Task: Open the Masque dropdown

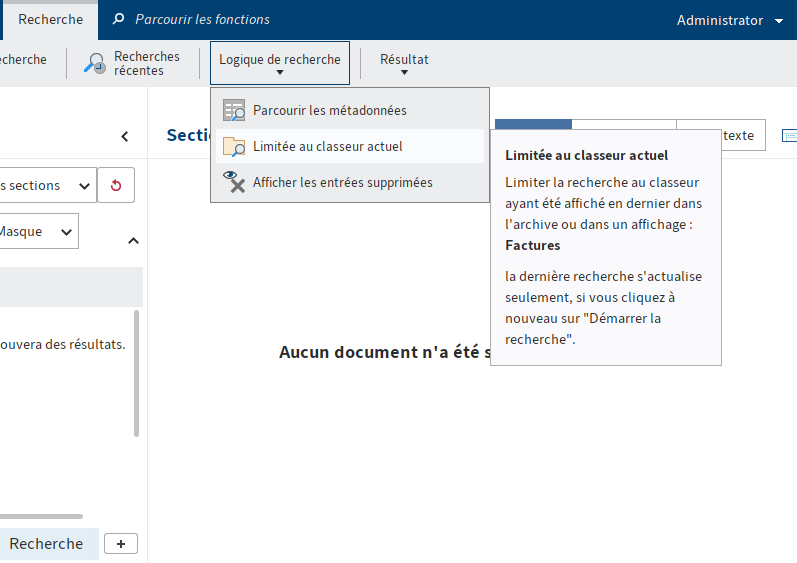Action: 38,231
